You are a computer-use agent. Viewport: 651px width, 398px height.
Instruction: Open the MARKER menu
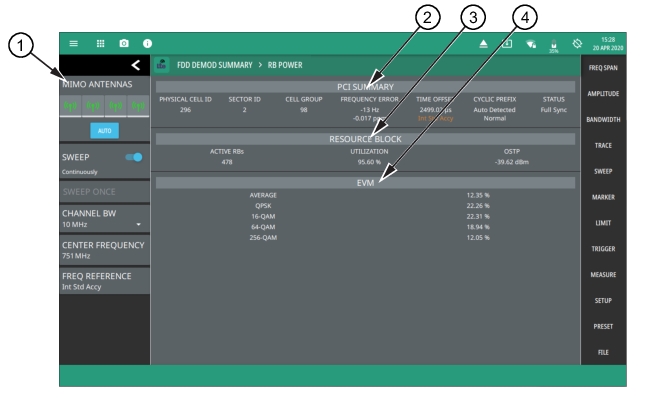pyautogui.click(x=603, y=197)
